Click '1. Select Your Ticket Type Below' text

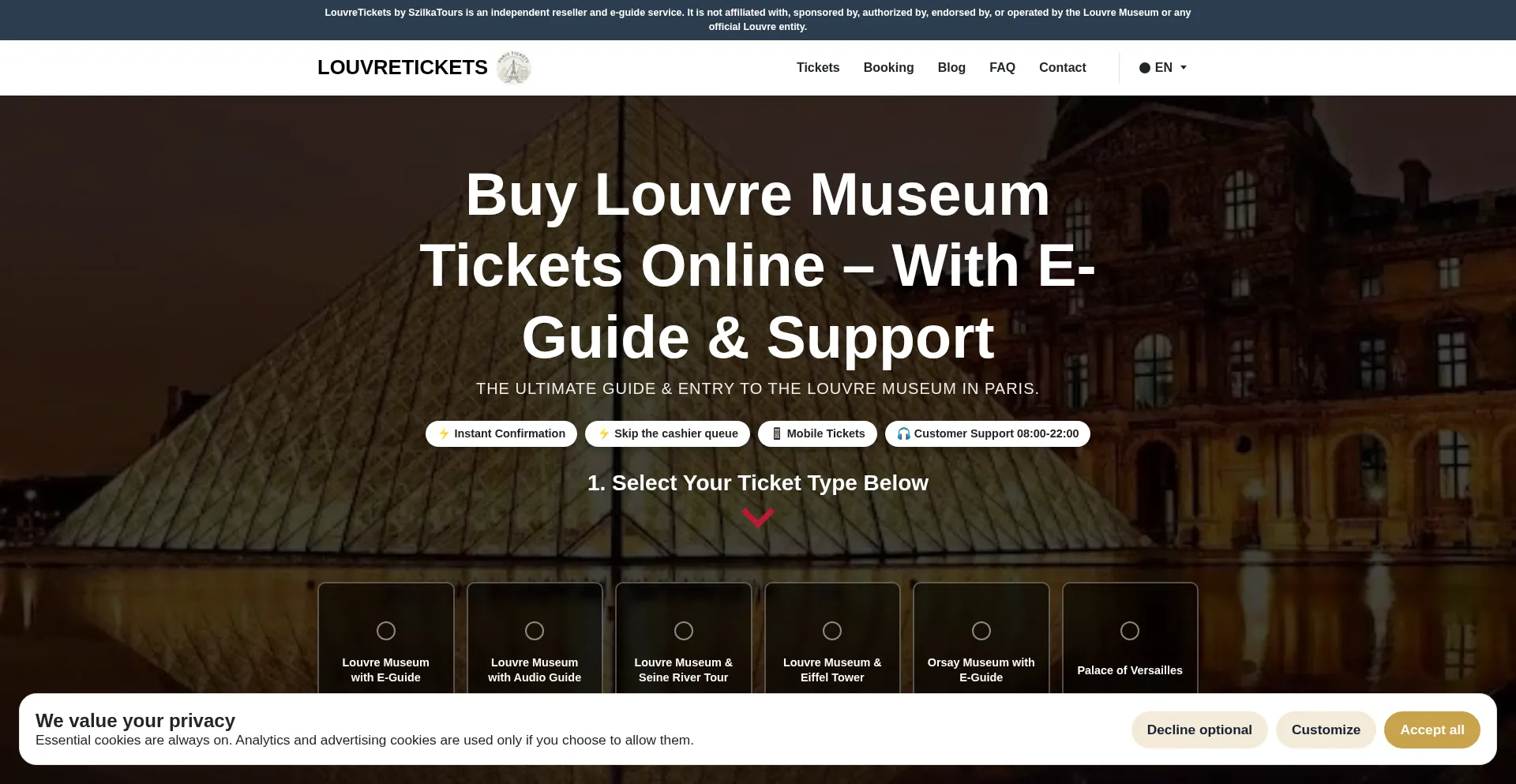point(758,483)
